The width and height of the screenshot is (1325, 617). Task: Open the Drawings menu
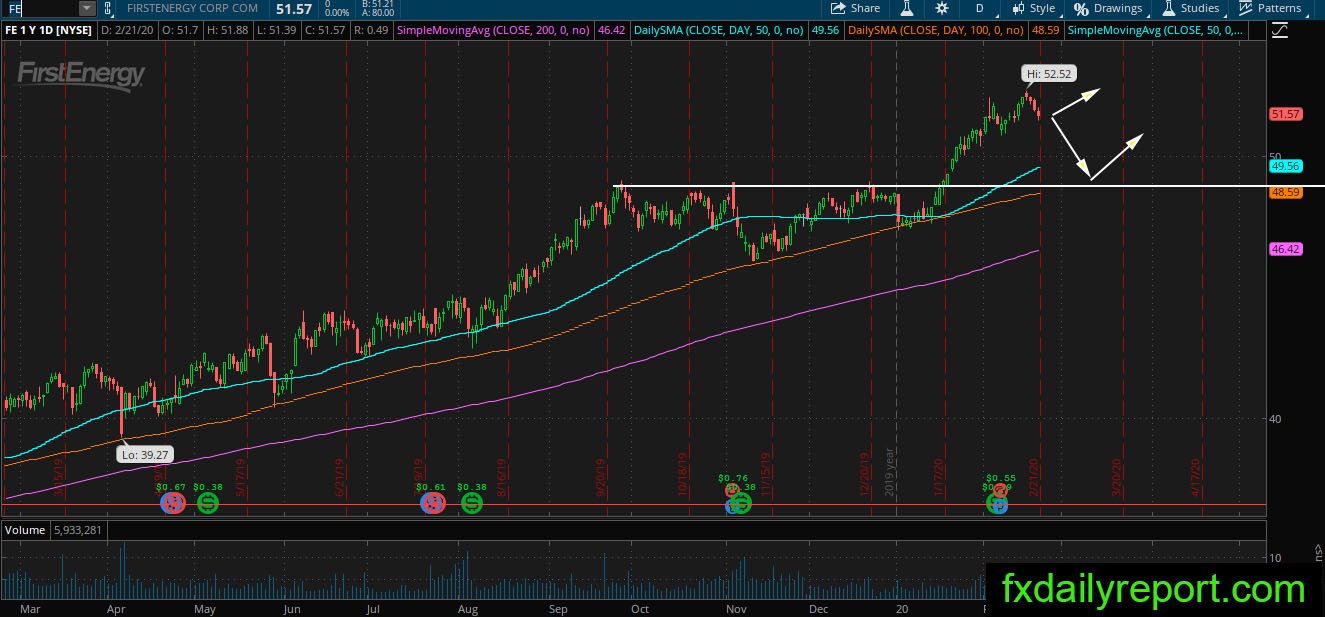pyautogui.click(x=1108, y=8)
